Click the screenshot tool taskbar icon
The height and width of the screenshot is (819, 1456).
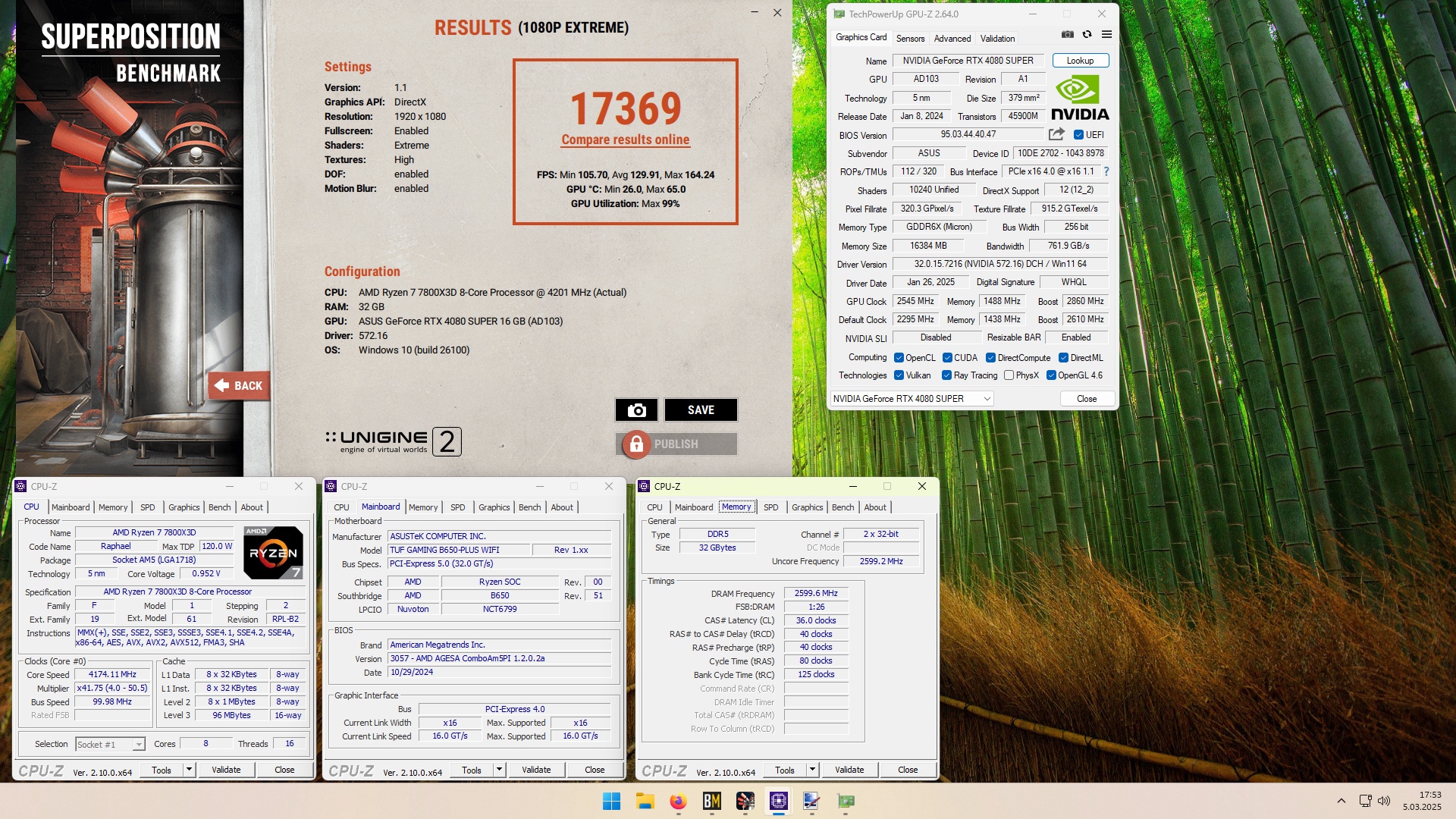point(812,801)
